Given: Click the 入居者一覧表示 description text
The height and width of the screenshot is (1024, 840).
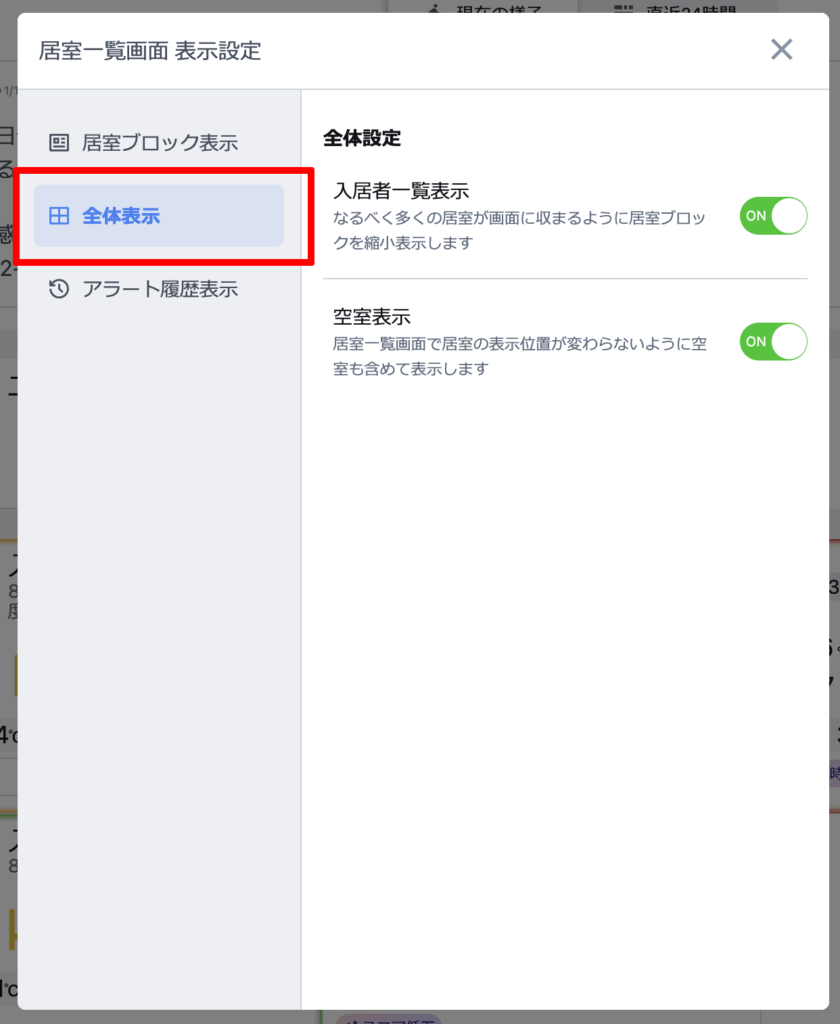Looking at the screenshot, I should point(519,230).
